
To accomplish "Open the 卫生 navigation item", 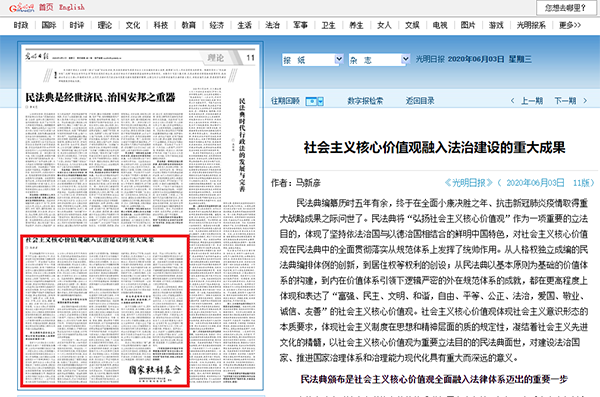I will coord(328,25).
